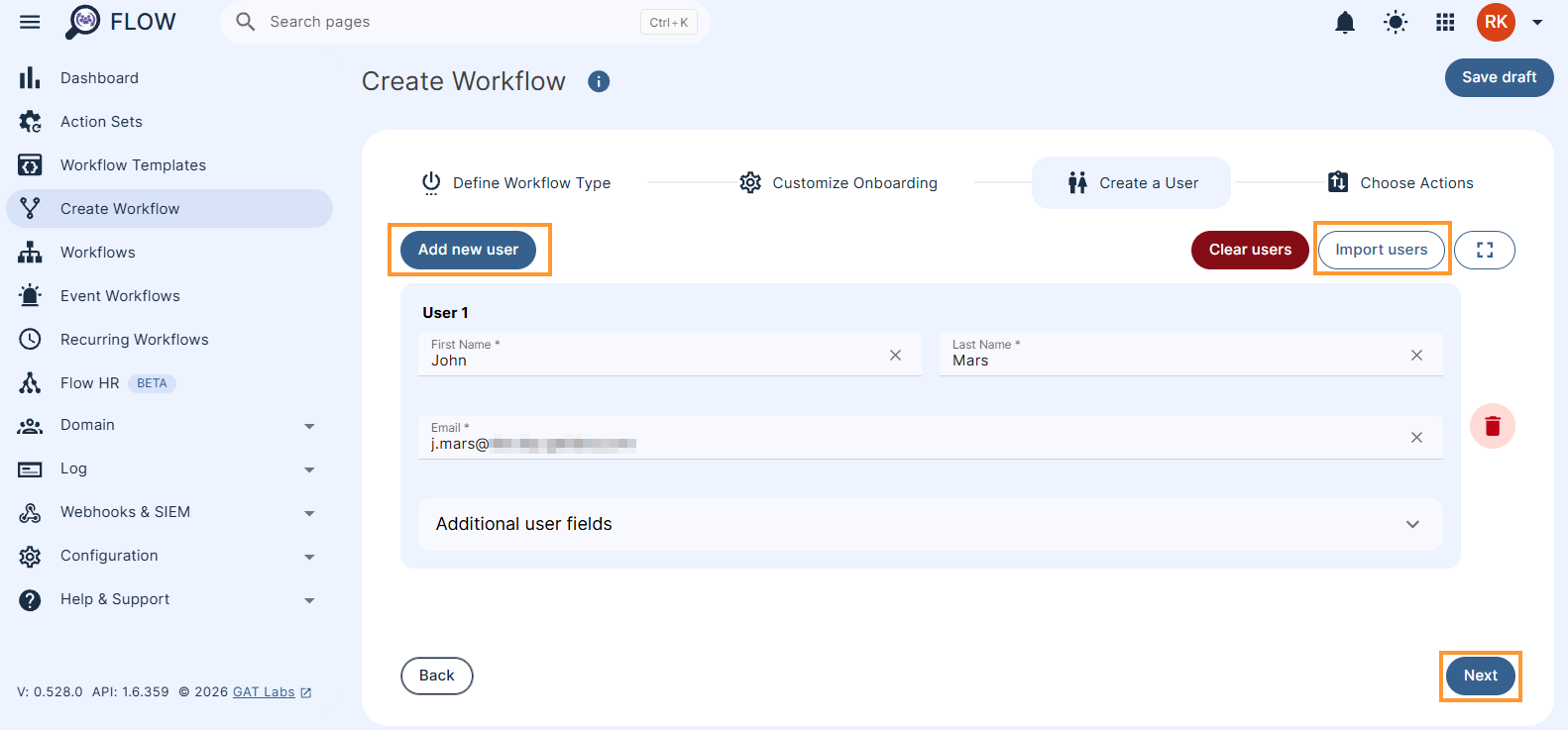Open the apps grid launcher
The width and height of the screenshot is (1568, 730).
(1445, 22)
